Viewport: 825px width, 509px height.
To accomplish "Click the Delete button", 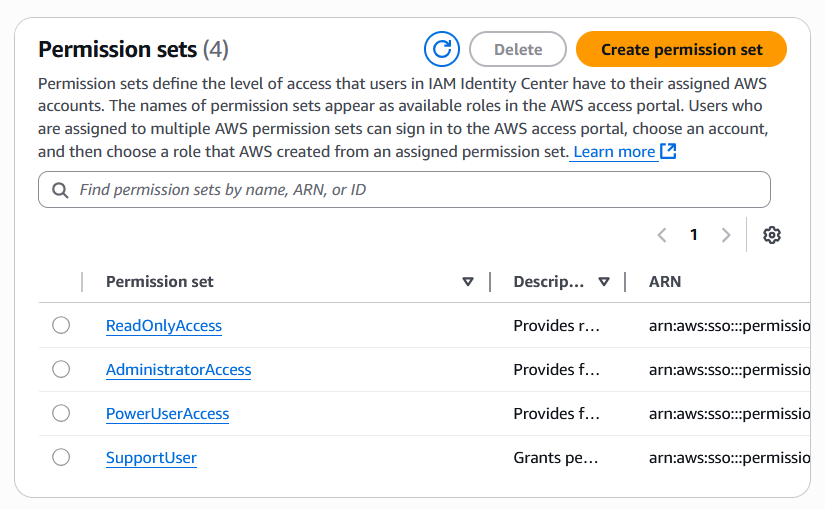I will 518,49.
